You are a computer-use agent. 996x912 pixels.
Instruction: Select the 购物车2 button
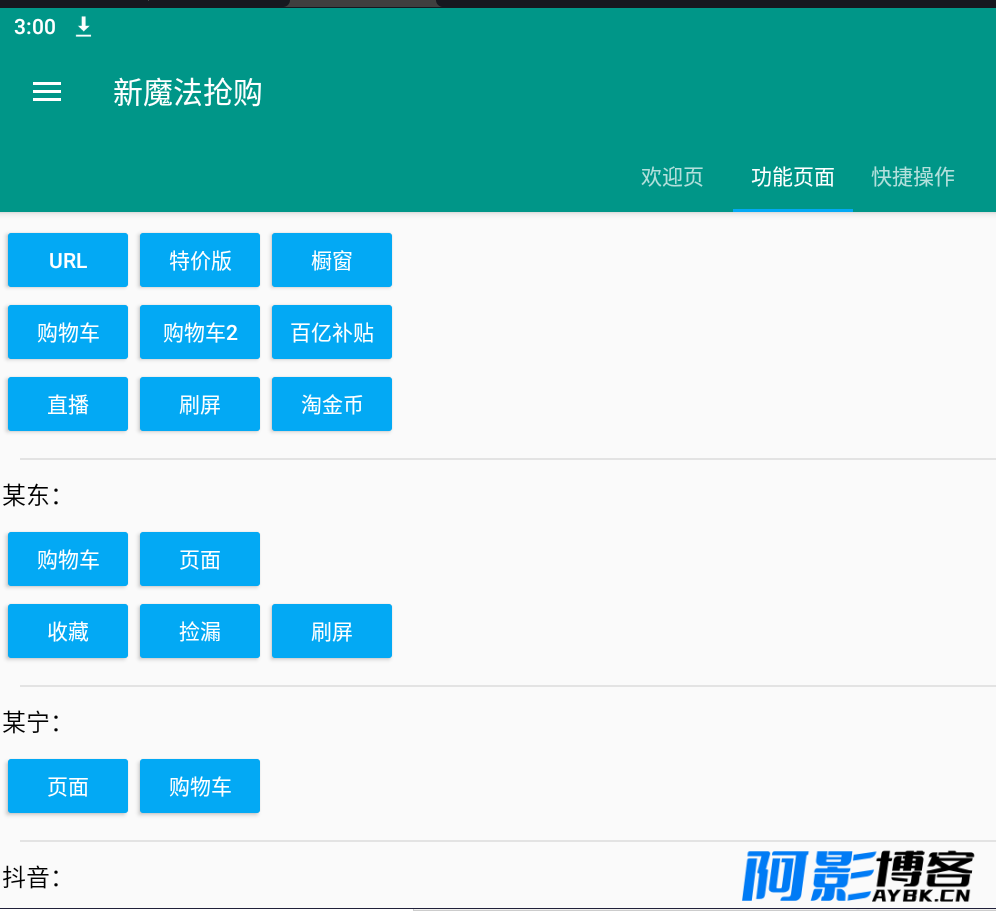pos(200,332)
